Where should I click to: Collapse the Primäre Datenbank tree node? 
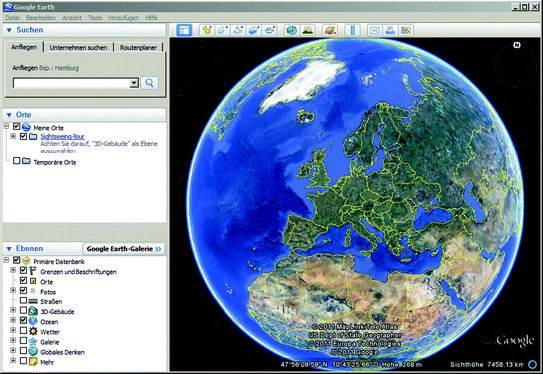click(6, 260)
